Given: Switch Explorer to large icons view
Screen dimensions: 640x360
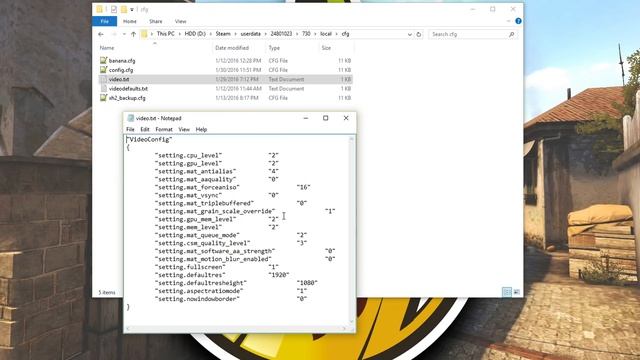Looking at the screenshot, I should (516, 292).
